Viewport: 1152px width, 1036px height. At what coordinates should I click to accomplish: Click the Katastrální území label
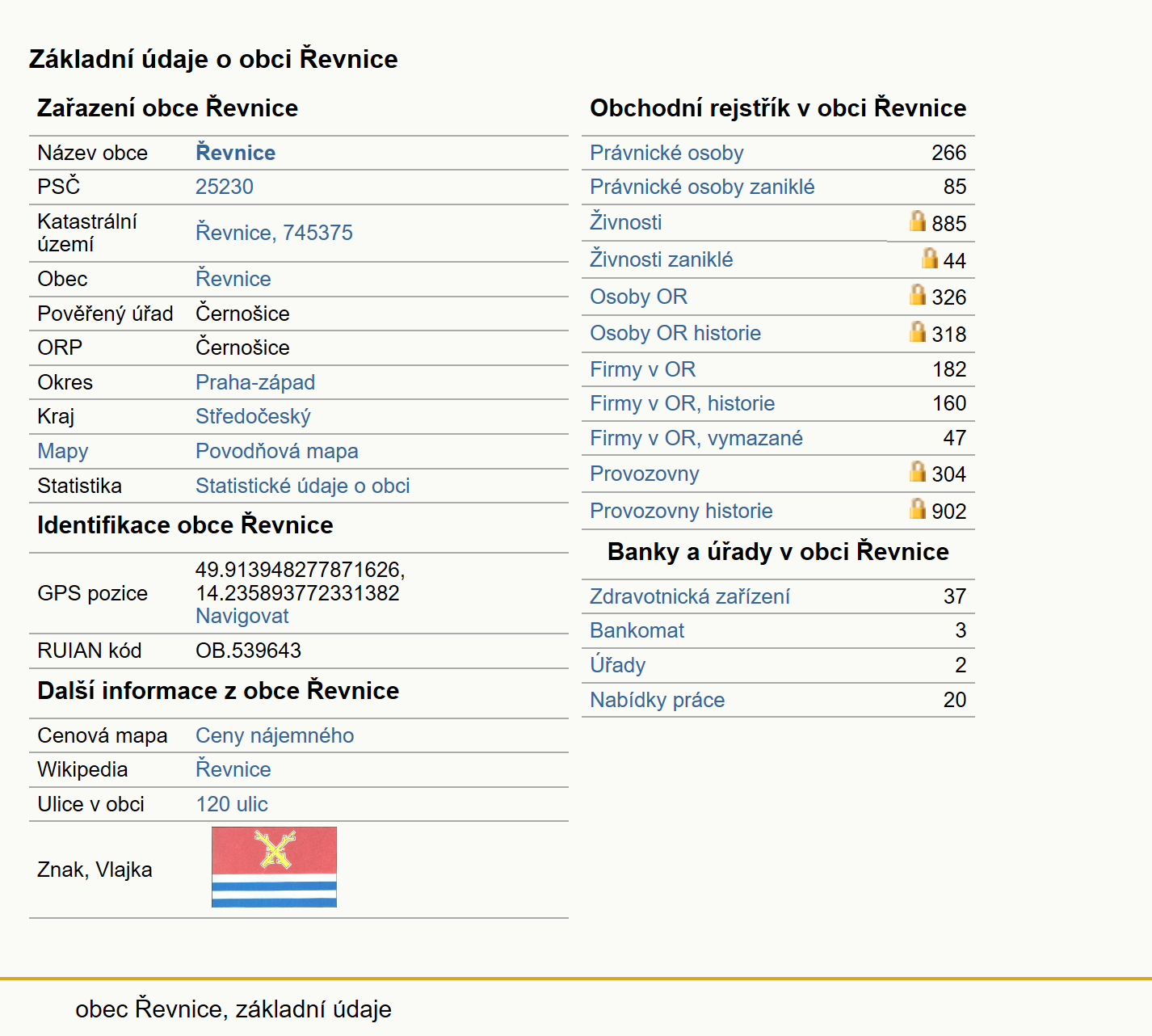87,233
